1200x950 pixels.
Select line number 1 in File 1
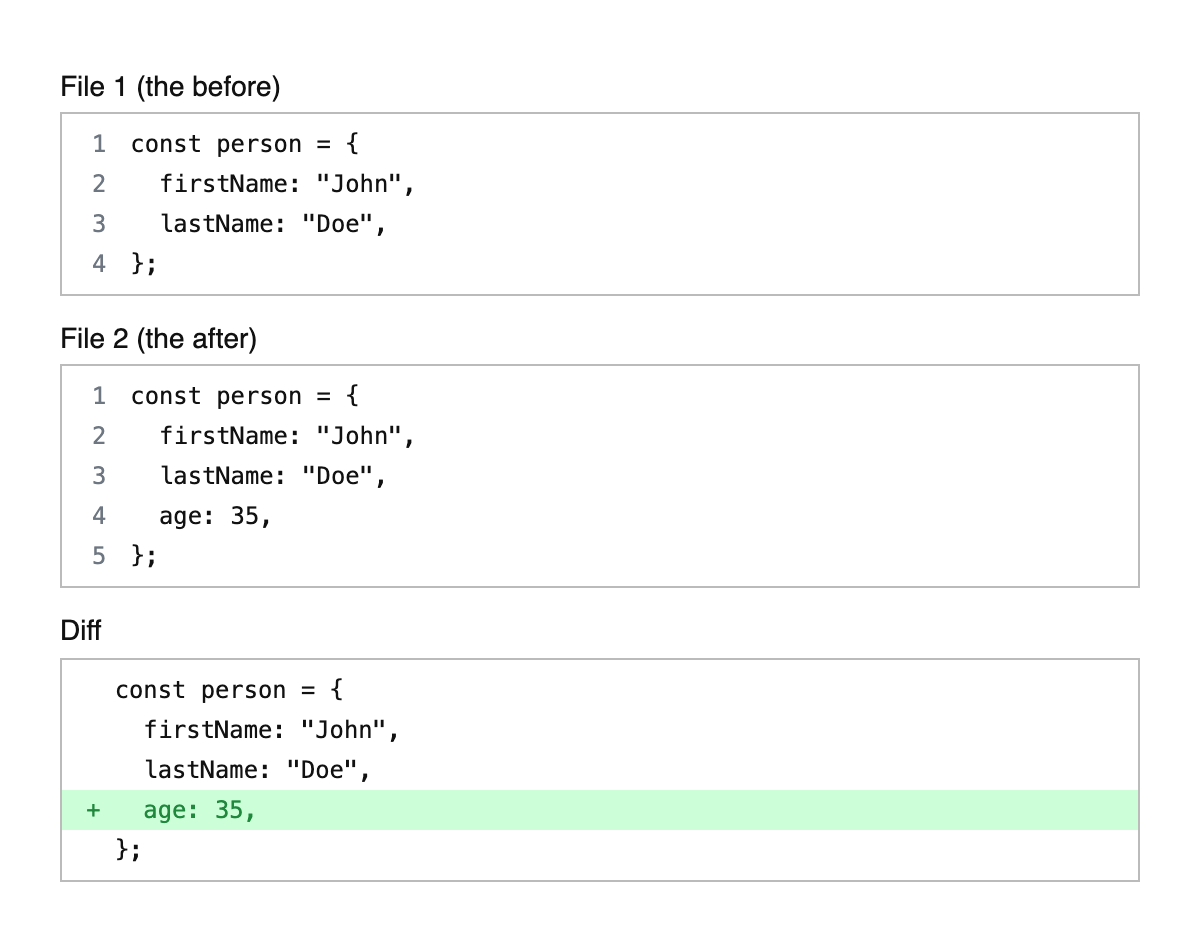[x=98, y=144]
